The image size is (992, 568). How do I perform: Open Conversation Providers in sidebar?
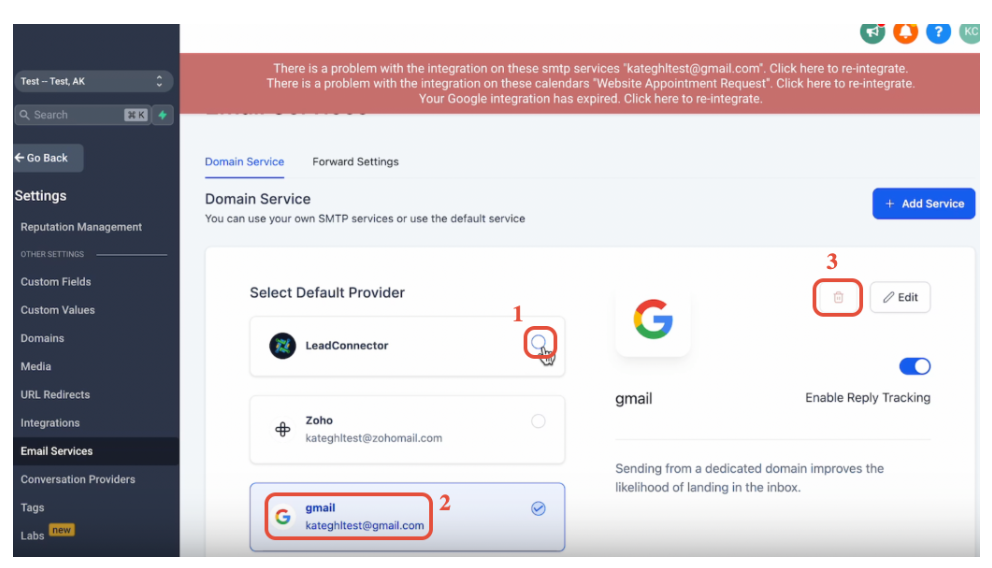point(78,479)
